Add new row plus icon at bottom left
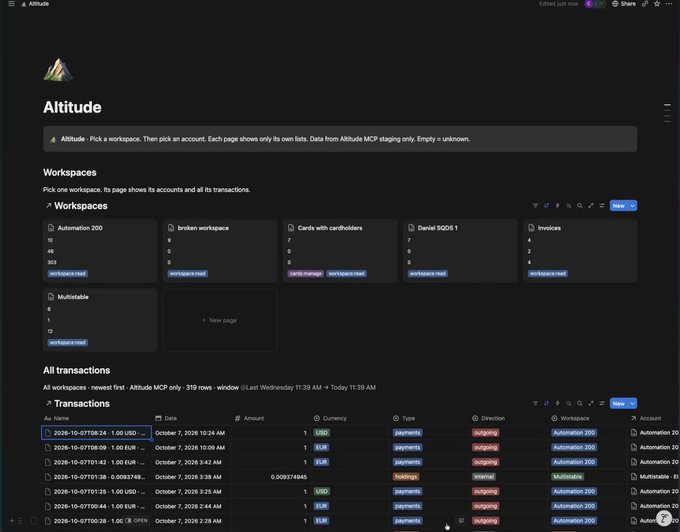The height and width of the screenshot is (532, 680). (x=12, y=521)
